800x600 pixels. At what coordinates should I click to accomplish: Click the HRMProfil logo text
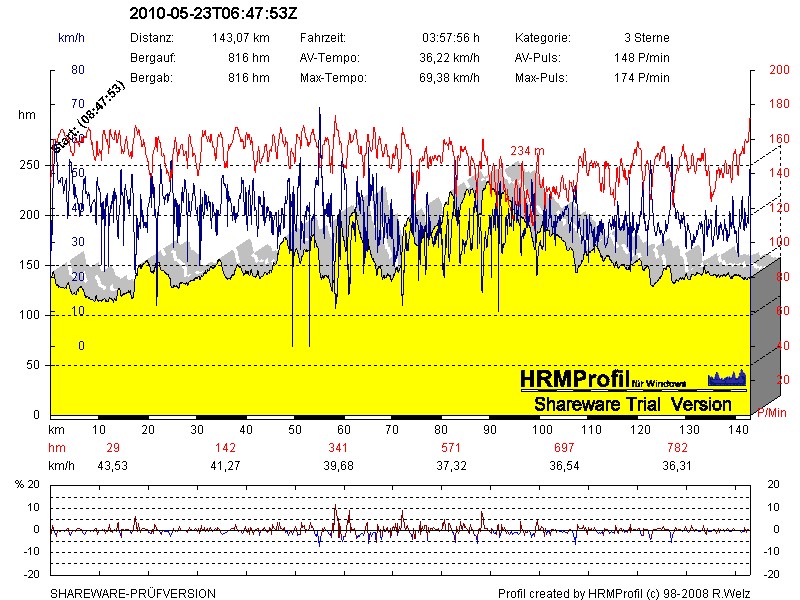[x=574, y=379]
